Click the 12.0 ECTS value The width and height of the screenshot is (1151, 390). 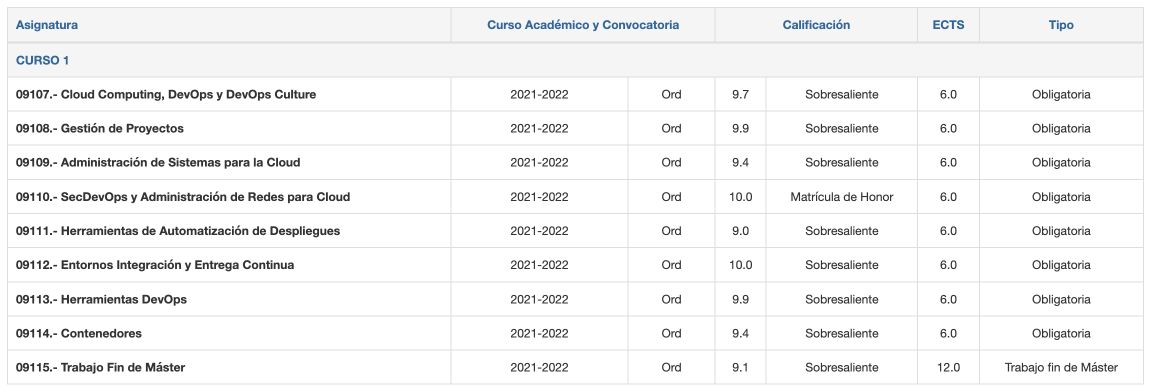pos(948,367)
